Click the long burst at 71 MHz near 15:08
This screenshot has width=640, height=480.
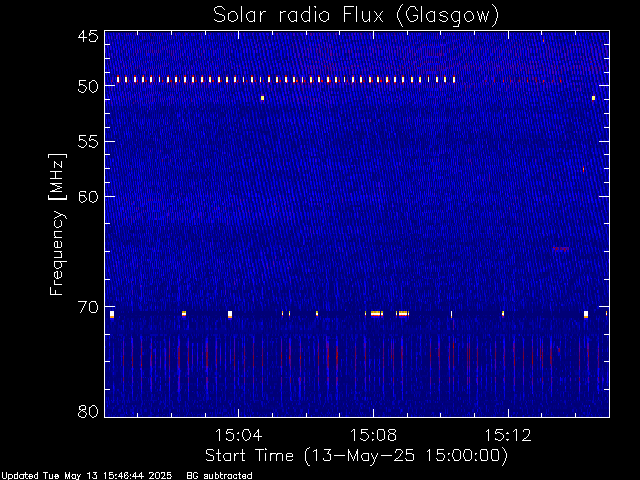(x=376, y=313)
